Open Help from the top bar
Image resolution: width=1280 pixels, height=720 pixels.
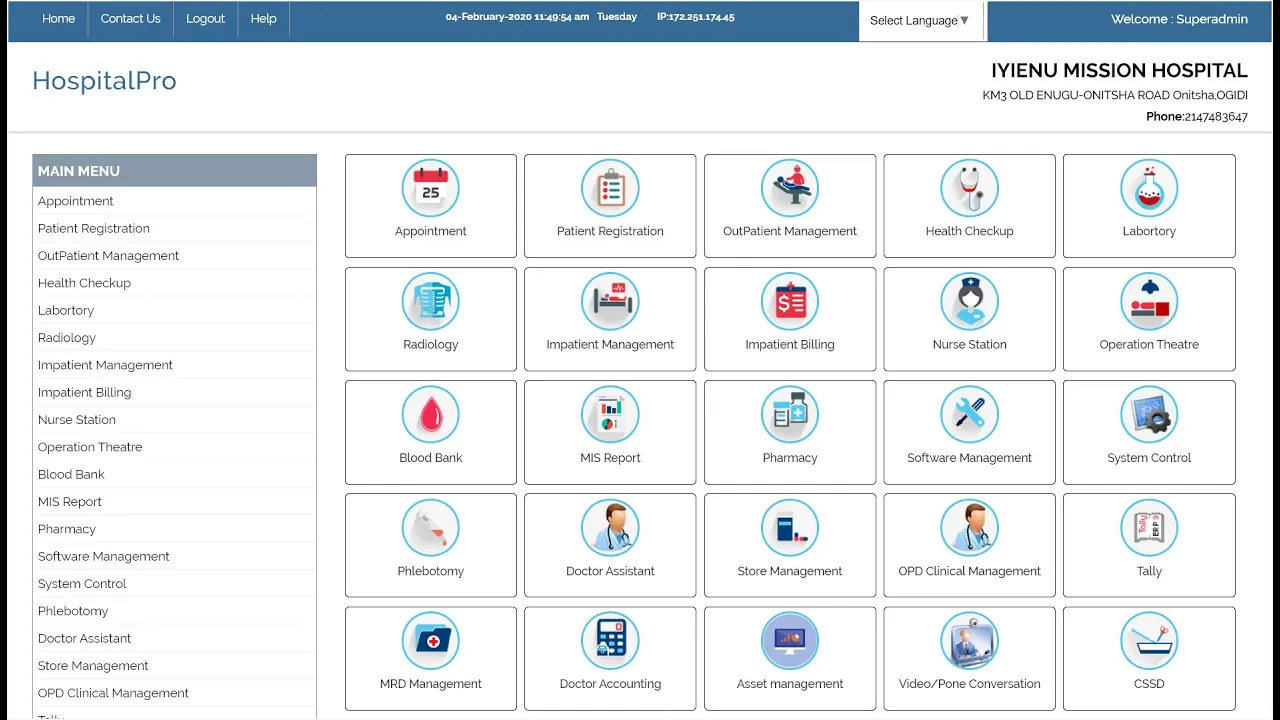(263, 19)
